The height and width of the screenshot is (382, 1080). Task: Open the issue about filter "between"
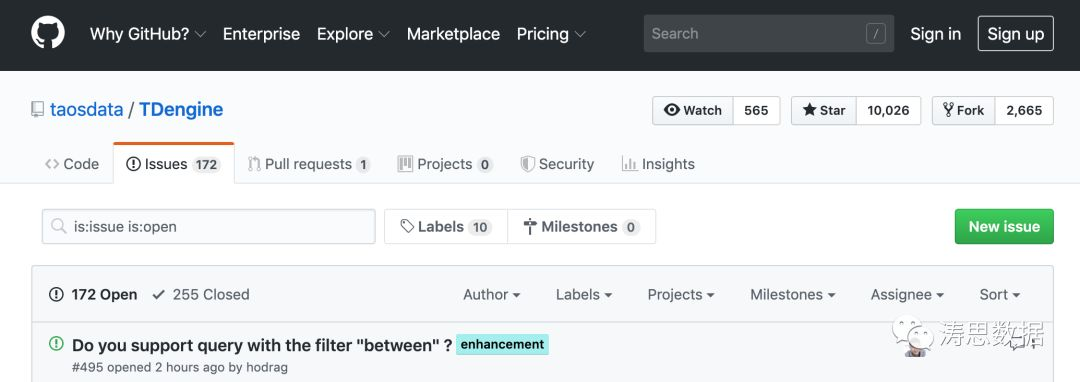(x=262, y=345)
